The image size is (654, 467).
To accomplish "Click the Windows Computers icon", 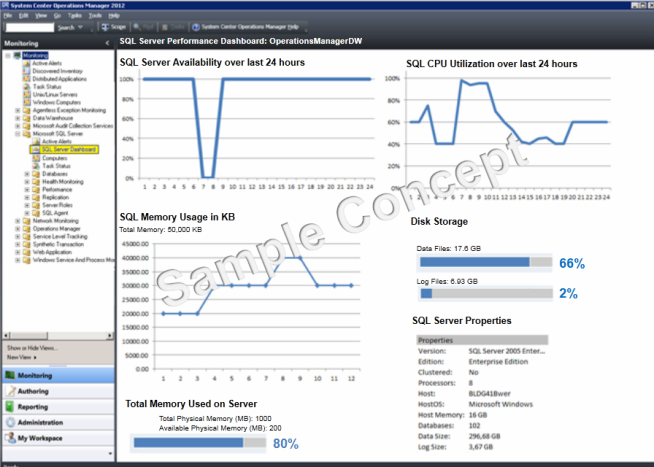I will coord(27,102).
